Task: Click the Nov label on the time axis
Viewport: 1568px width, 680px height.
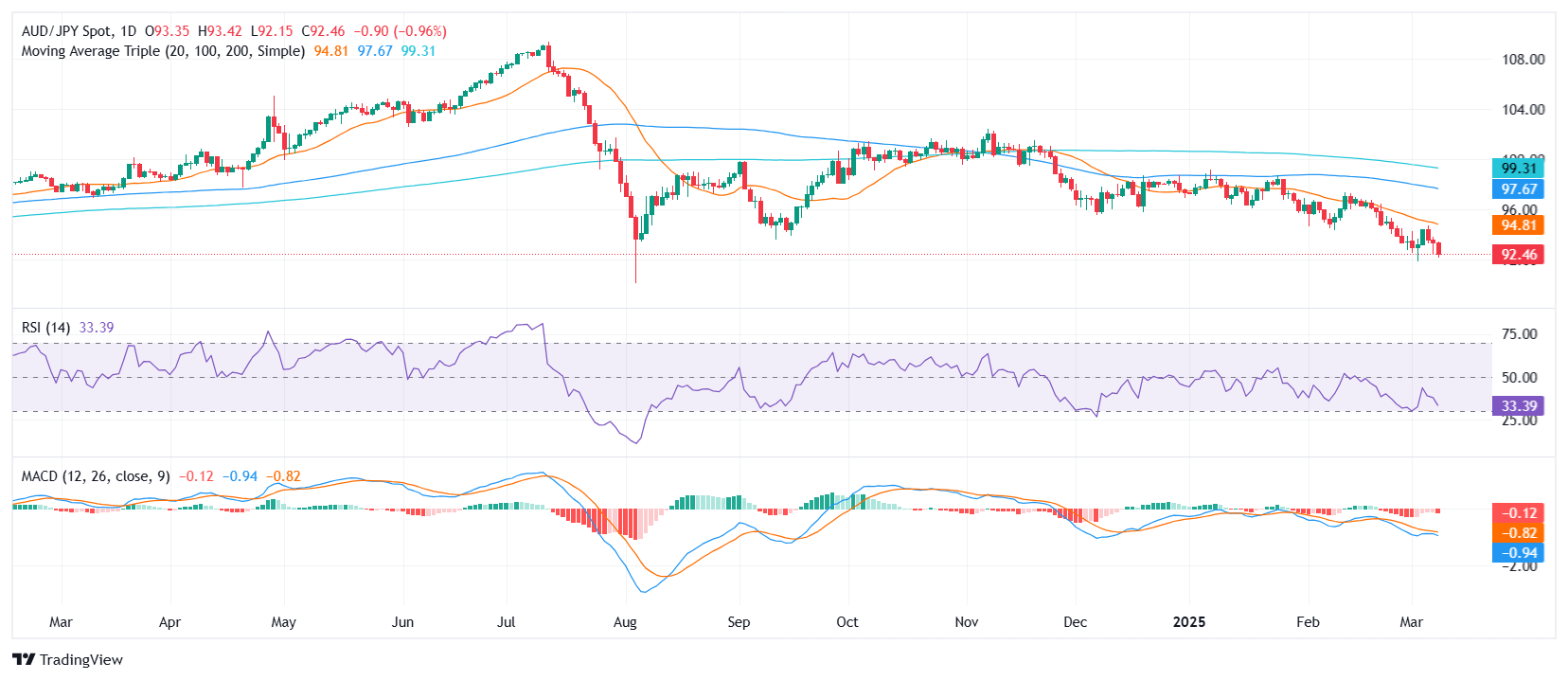Action: 967,622
